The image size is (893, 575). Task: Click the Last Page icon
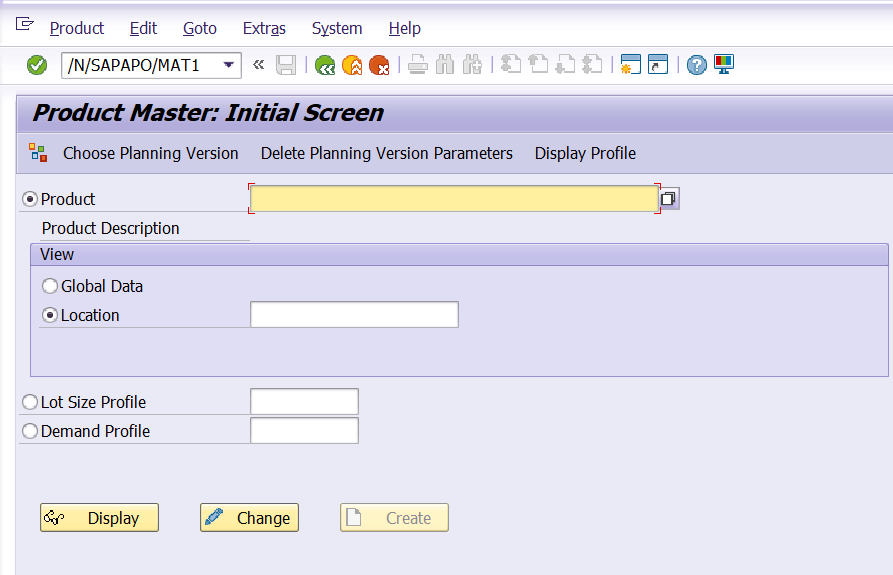click(x=592, y=64)
